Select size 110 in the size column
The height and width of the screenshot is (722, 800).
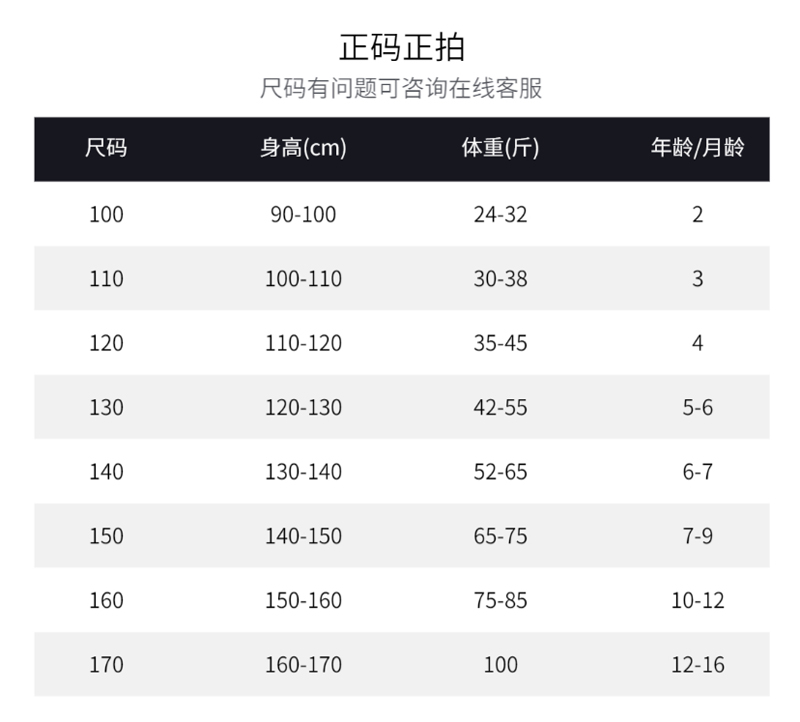pos(106,279)
